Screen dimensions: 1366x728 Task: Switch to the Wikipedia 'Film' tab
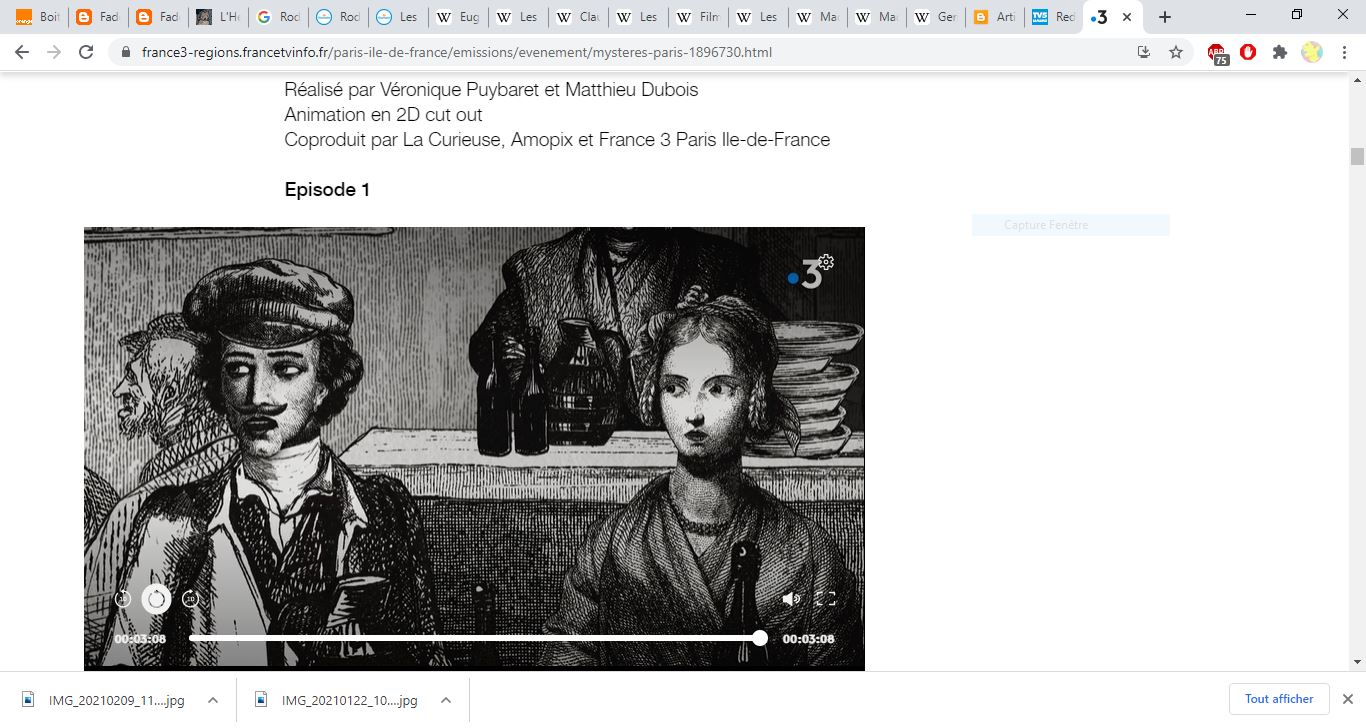coord(698,17)
